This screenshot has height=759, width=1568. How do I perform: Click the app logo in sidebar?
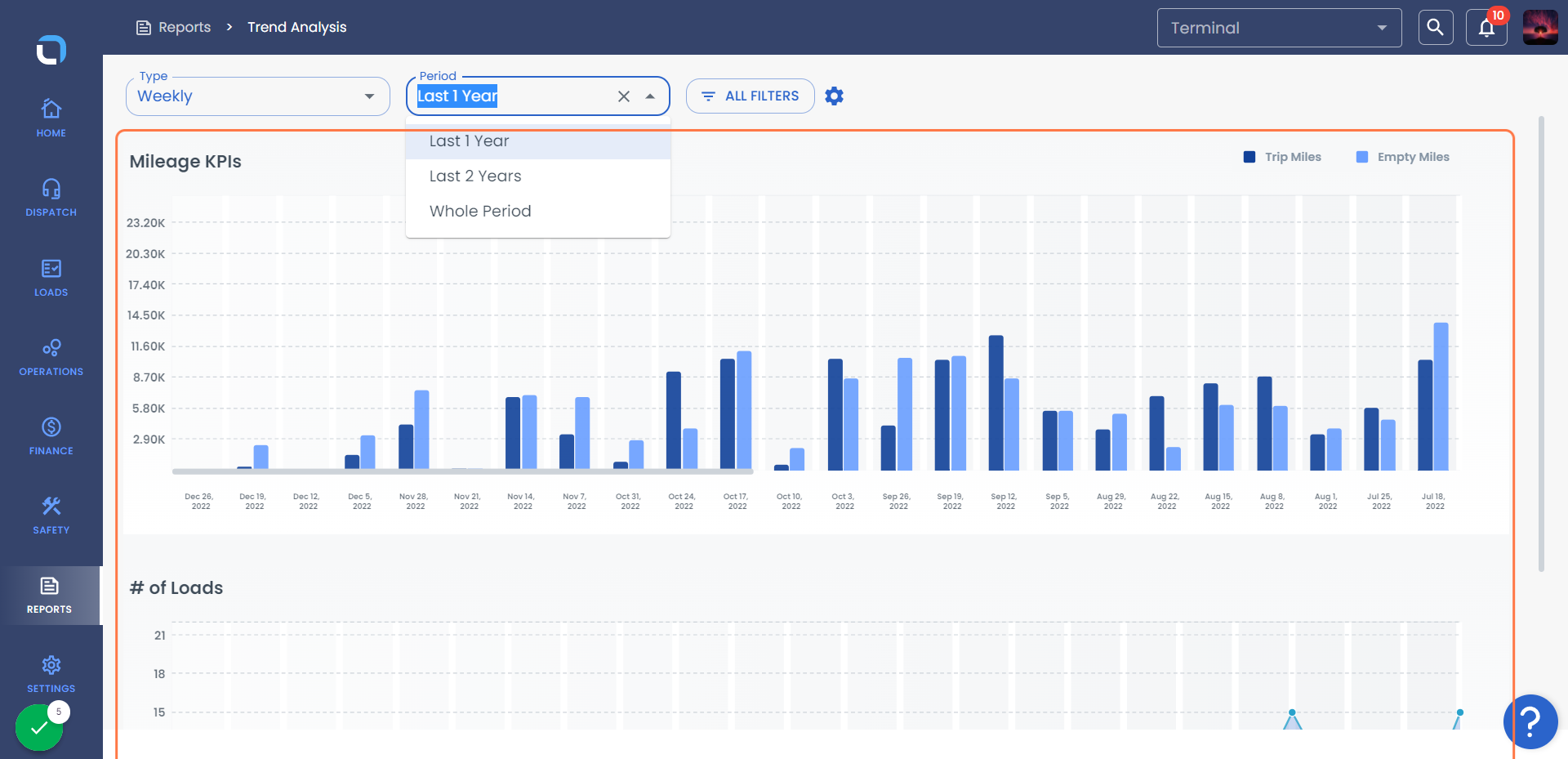(51, 50)
